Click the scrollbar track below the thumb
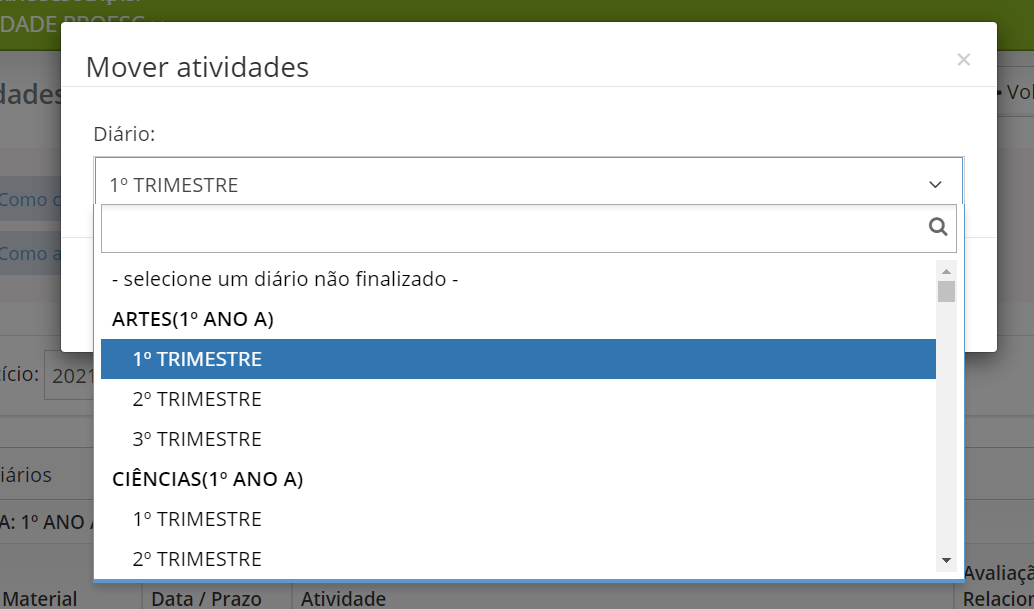Image resolution: width=1034 pixels, height=609 pixels. 946,428
